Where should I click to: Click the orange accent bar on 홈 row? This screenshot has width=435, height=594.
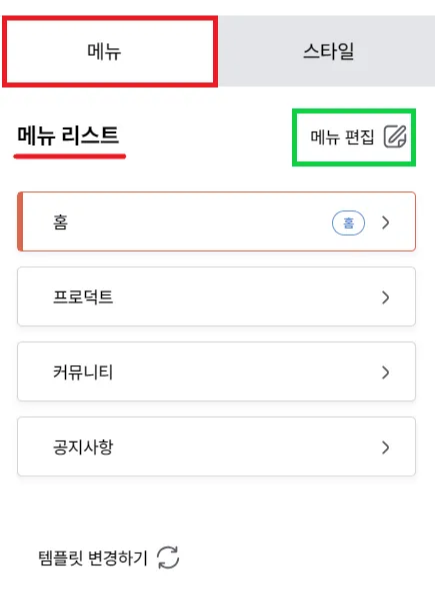pos(20,222)
